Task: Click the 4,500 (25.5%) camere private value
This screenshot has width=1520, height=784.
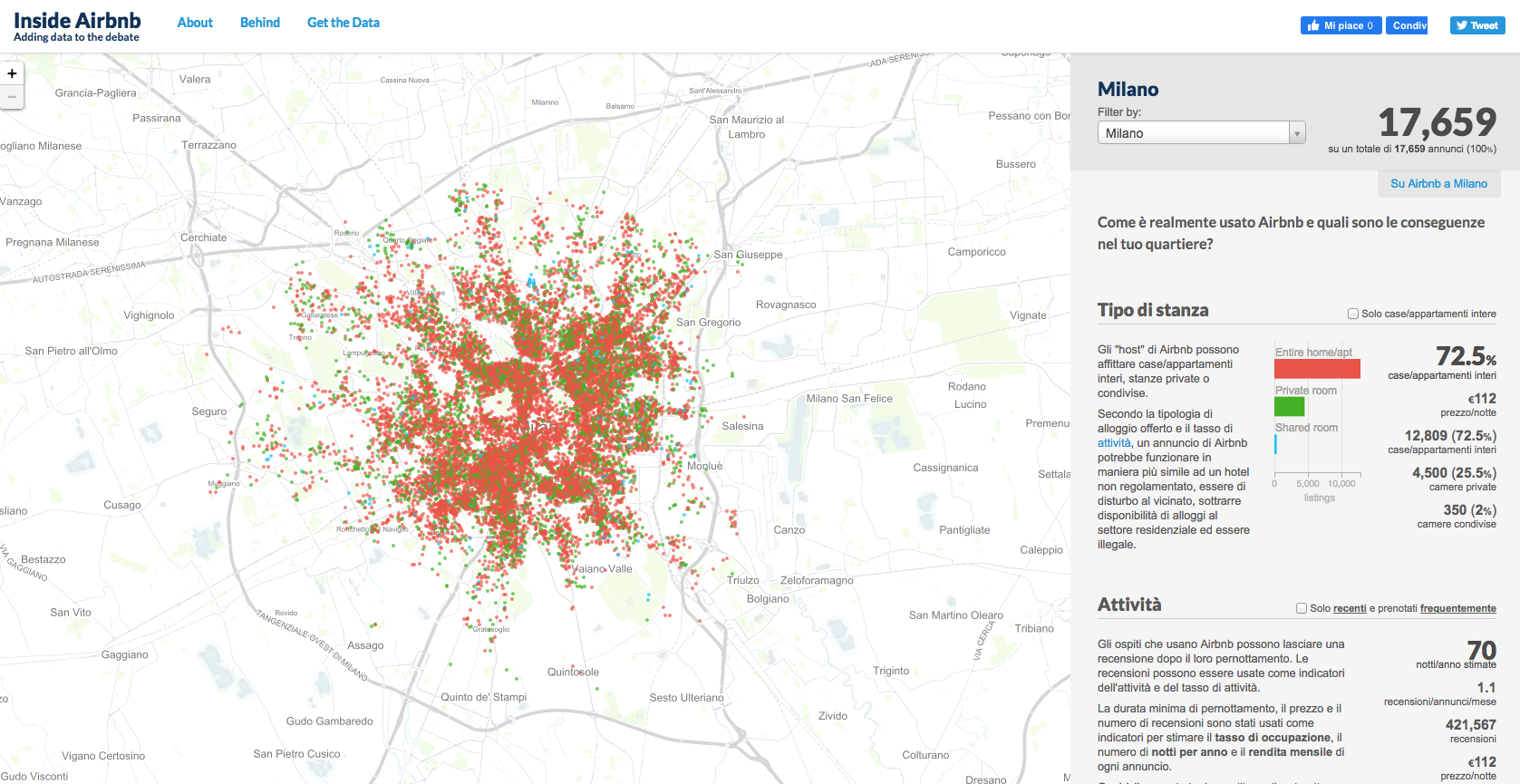Action: 1454,473
